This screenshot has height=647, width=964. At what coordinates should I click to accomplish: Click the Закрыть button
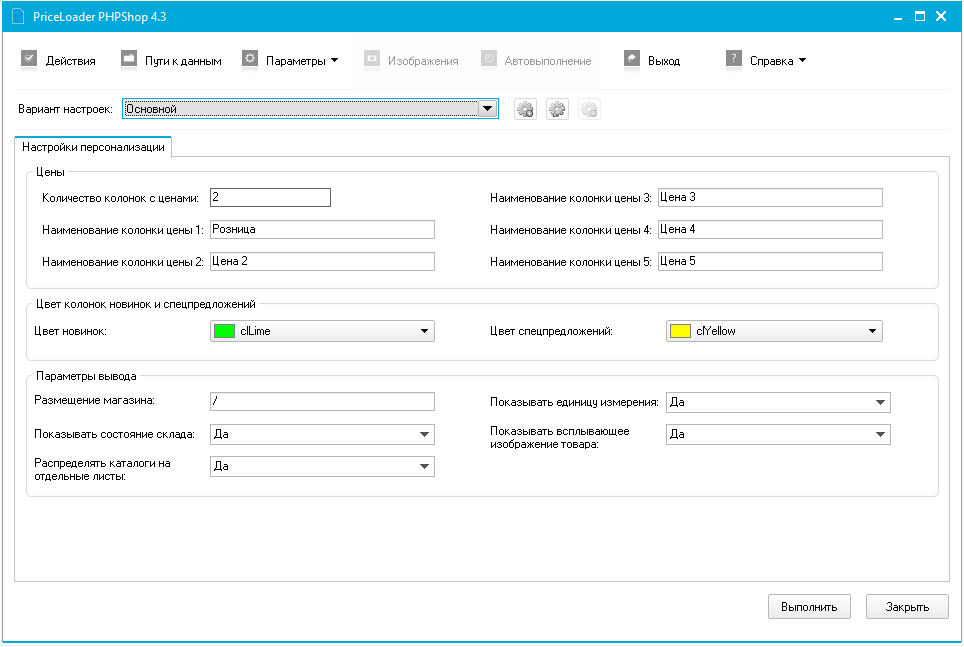907,606
